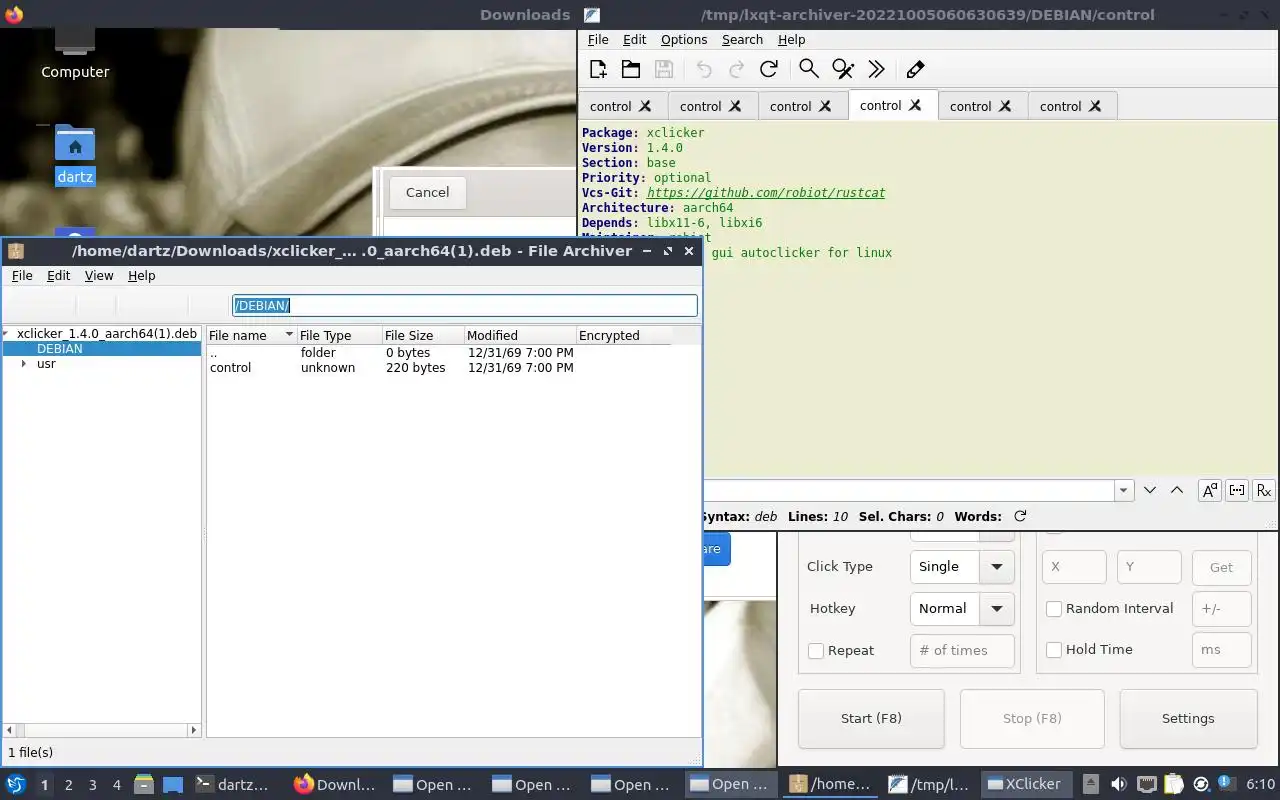This screenshot has height=800, width=1280.
Task: Enable the Random Interval checkbox
Action: pyautogui.click(x=1054, y=609)
